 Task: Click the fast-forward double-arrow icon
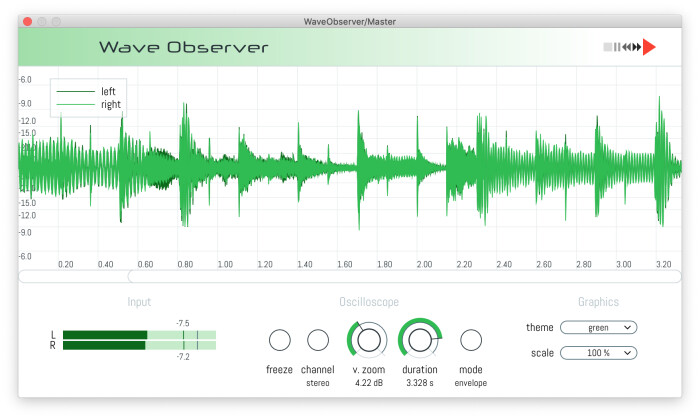637,47
